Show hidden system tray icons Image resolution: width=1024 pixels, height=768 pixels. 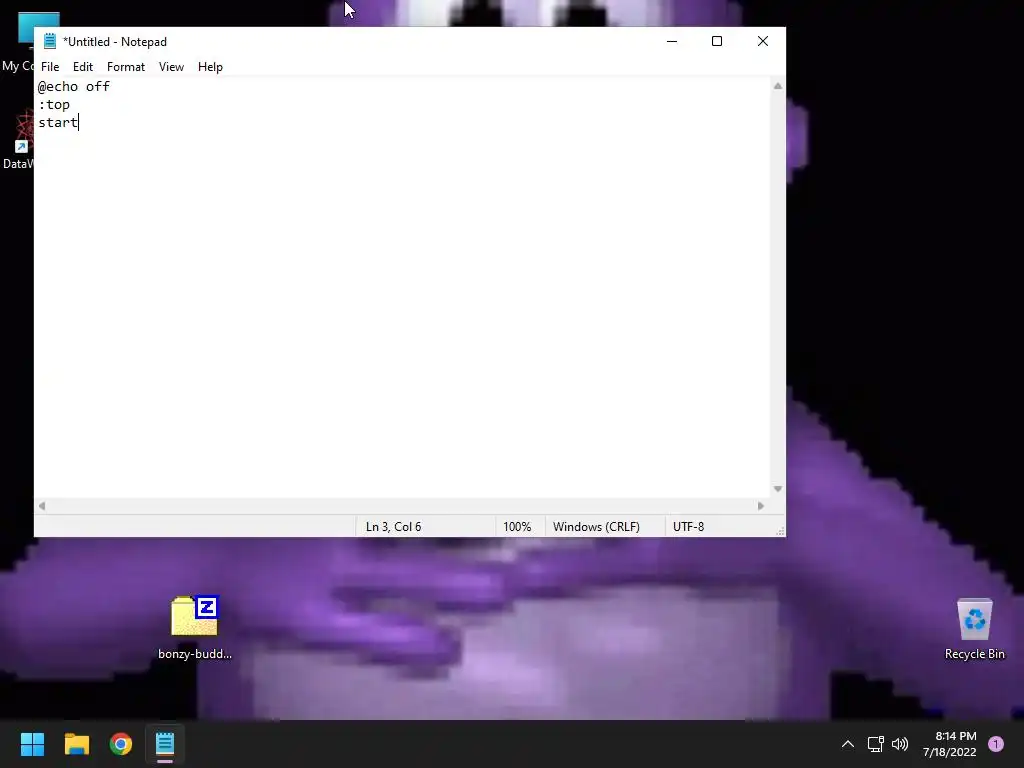pos(848,744)
